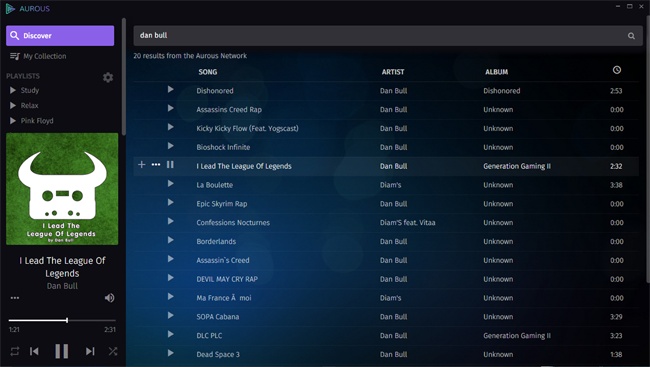Click the search magnifier icon in search bar
The width and height of the screenshot is (650, 367).
[x=631, y=36]
